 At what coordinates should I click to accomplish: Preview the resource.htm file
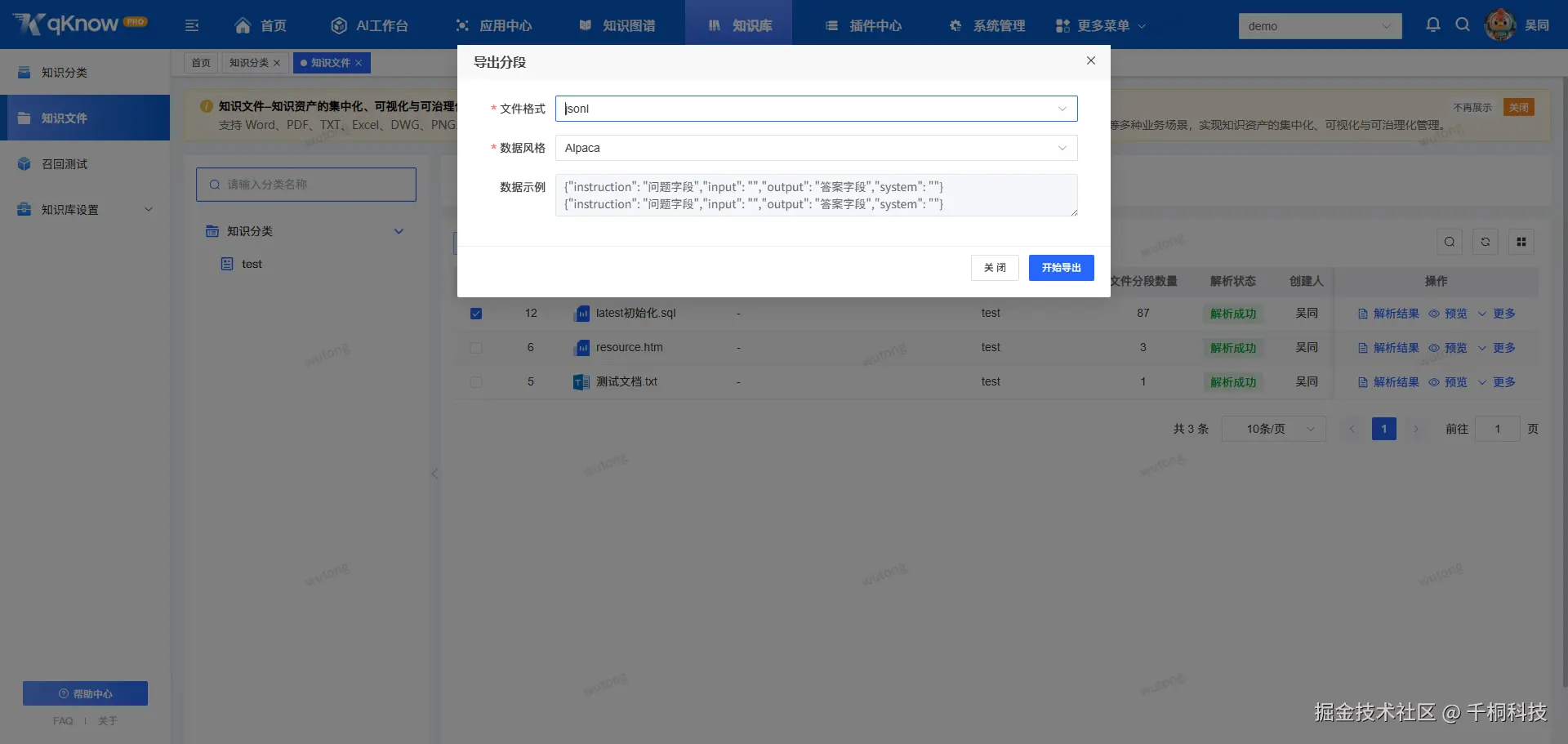click(x=1448, y=348)
